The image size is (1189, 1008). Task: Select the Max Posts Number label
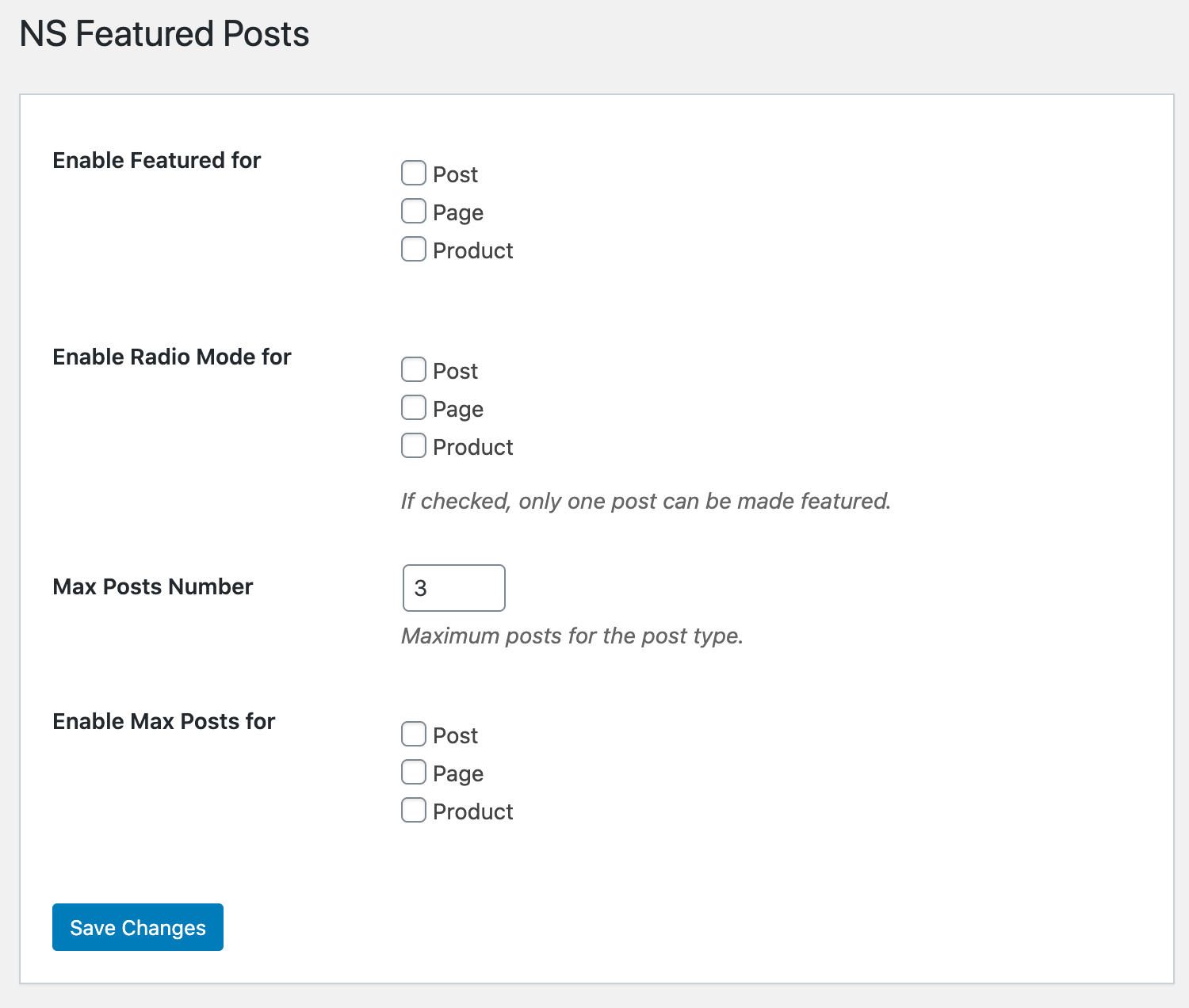[152, 586]
